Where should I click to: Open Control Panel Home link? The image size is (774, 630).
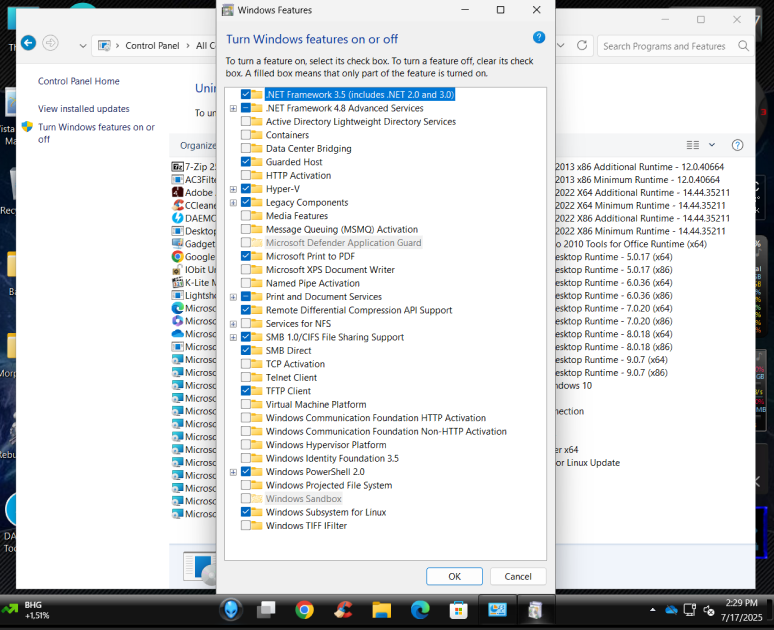pos(78,81)
